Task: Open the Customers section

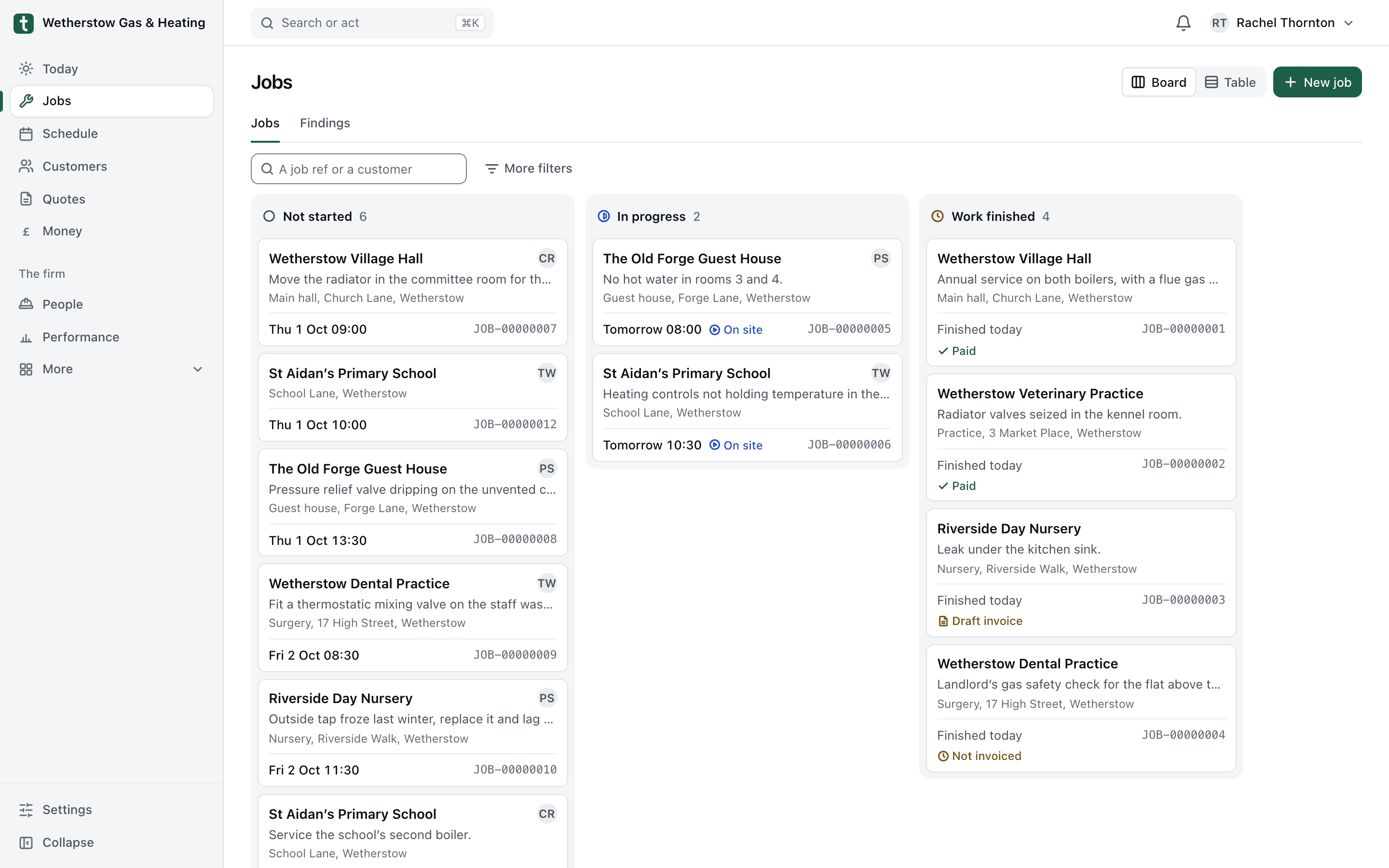Action: click(x=112, y=166)
